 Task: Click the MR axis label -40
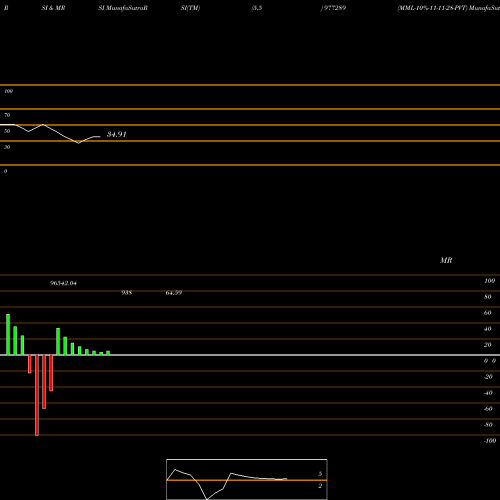[x=488, y=393]
